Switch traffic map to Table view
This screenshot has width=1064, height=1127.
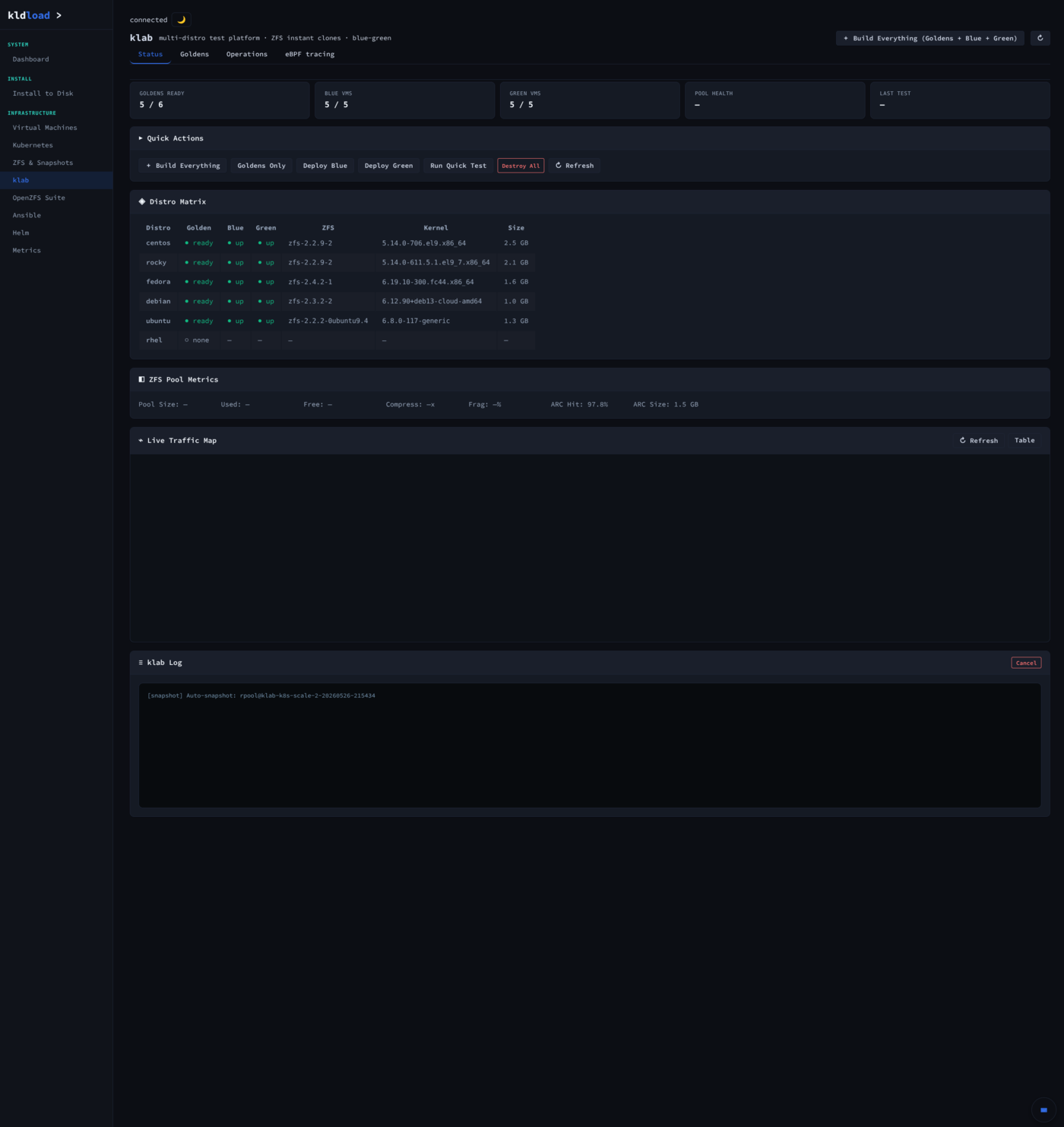pyautogui.click(x=1024, y=441)
